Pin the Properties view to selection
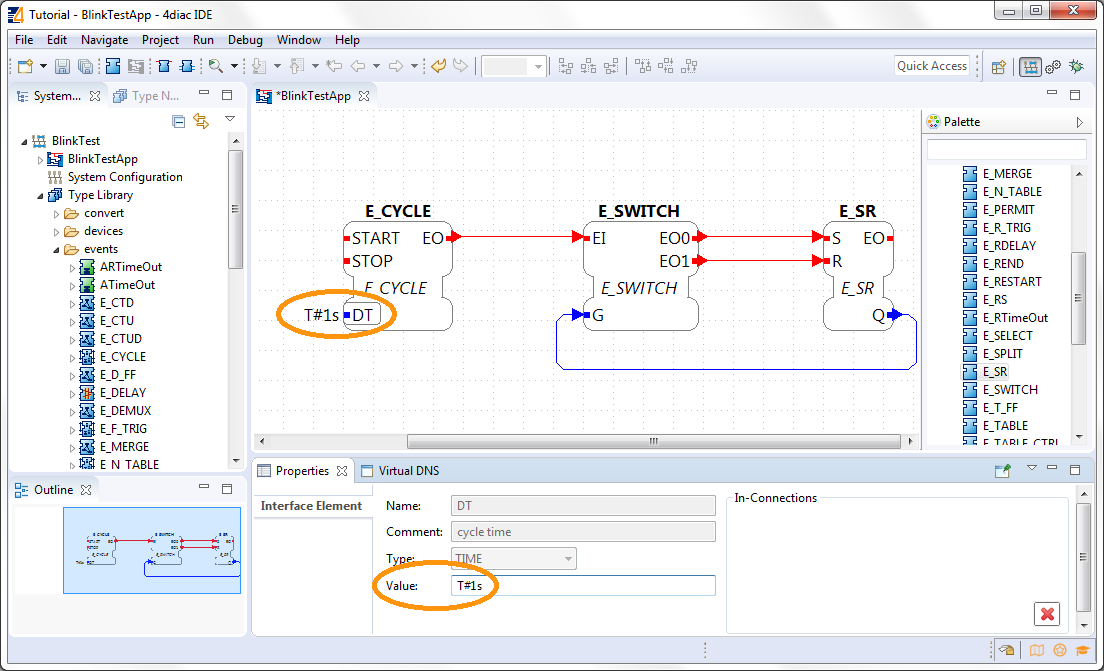This screenshot has width=1104, height=671. pos(1003,470)
